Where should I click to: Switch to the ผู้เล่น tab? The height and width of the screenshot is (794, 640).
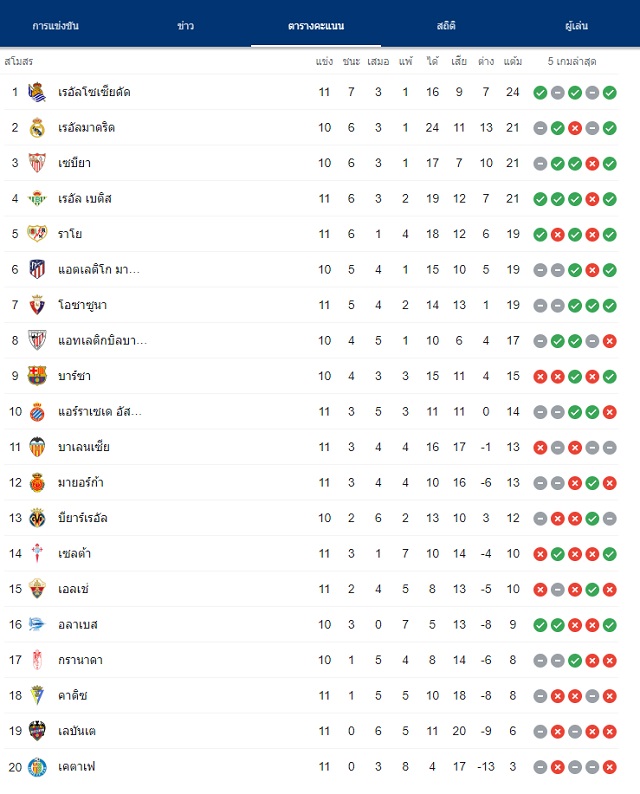[576, 26]
